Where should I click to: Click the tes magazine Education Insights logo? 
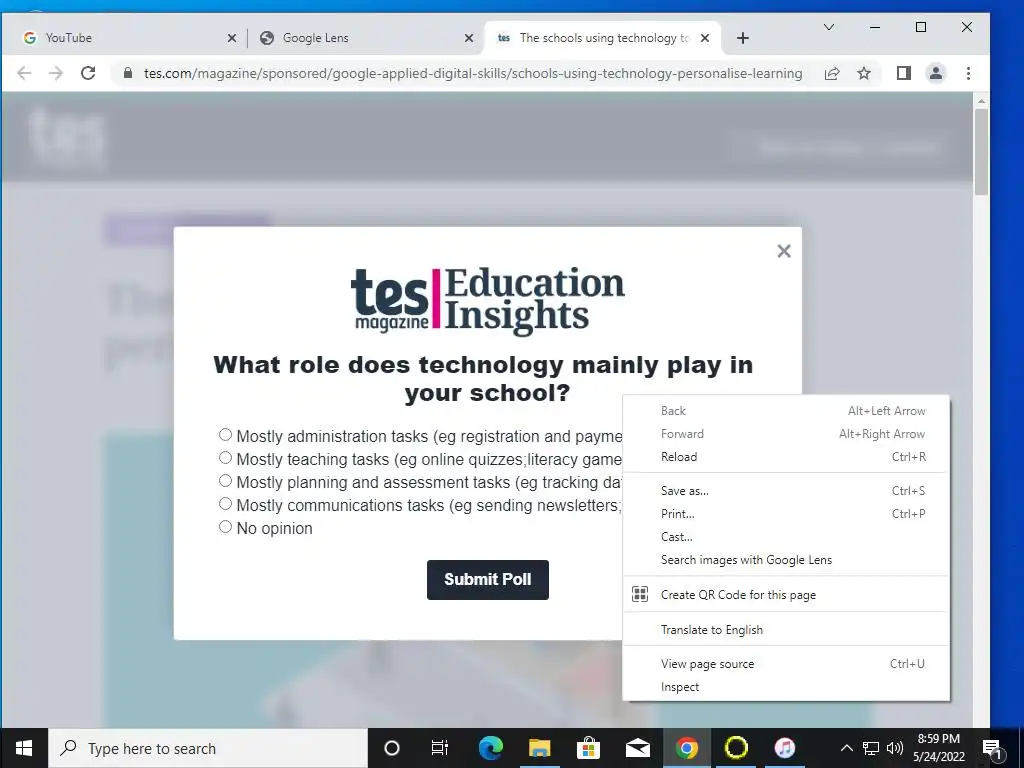488,300
